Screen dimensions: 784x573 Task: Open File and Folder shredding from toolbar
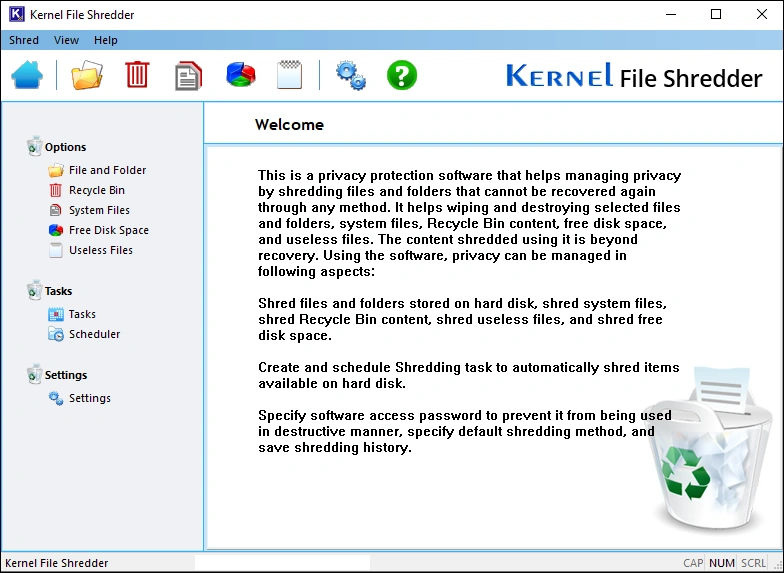pyautogui.click(x=87, y=75)
